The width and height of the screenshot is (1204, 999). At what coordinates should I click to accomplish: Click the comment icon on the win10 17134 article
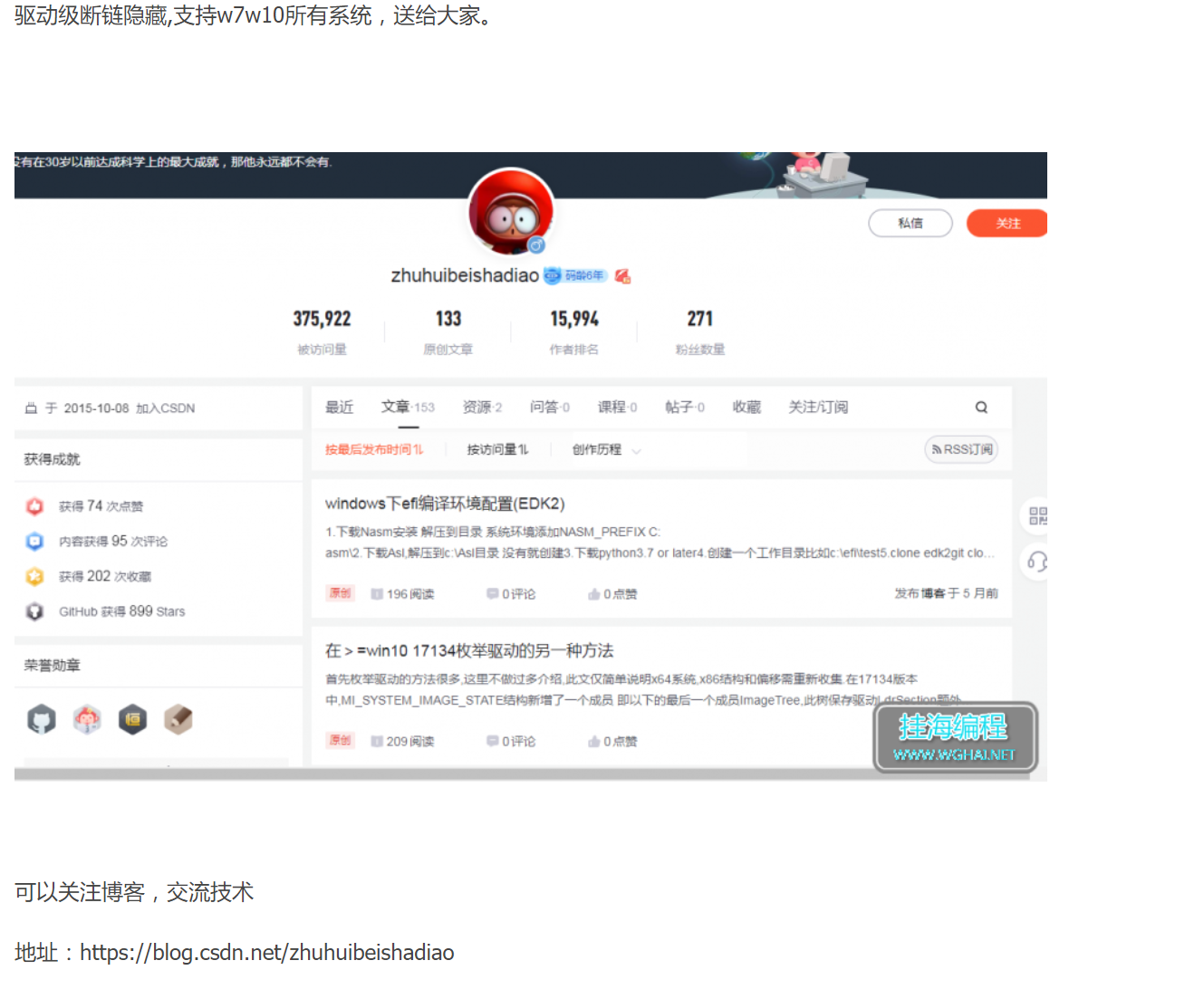tap(492, 741)
